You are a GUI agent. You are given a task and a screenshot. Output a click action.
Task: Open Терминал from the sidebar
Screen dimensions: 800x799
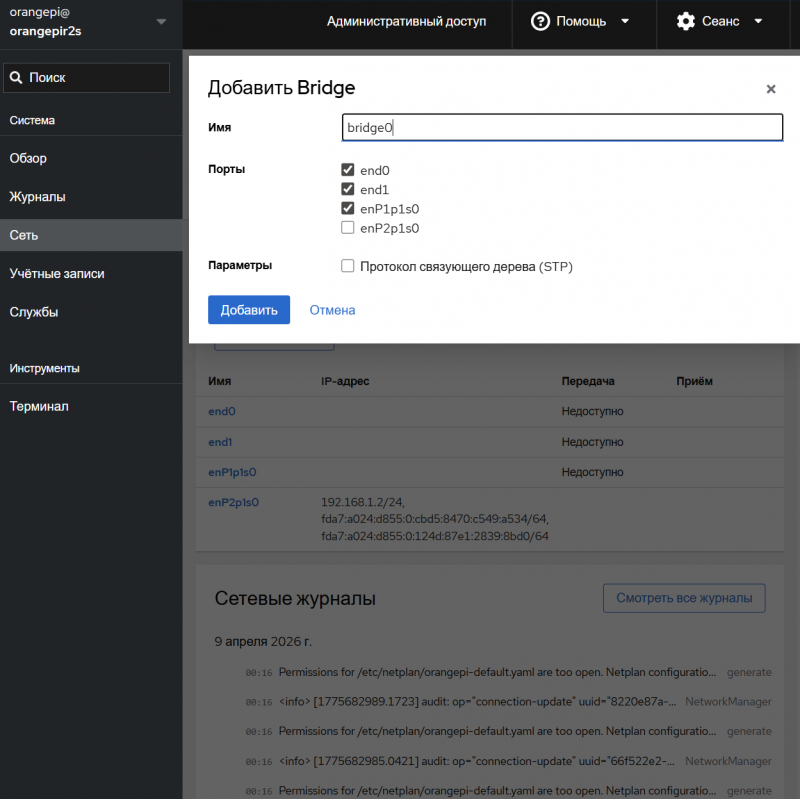click(39, 407)
